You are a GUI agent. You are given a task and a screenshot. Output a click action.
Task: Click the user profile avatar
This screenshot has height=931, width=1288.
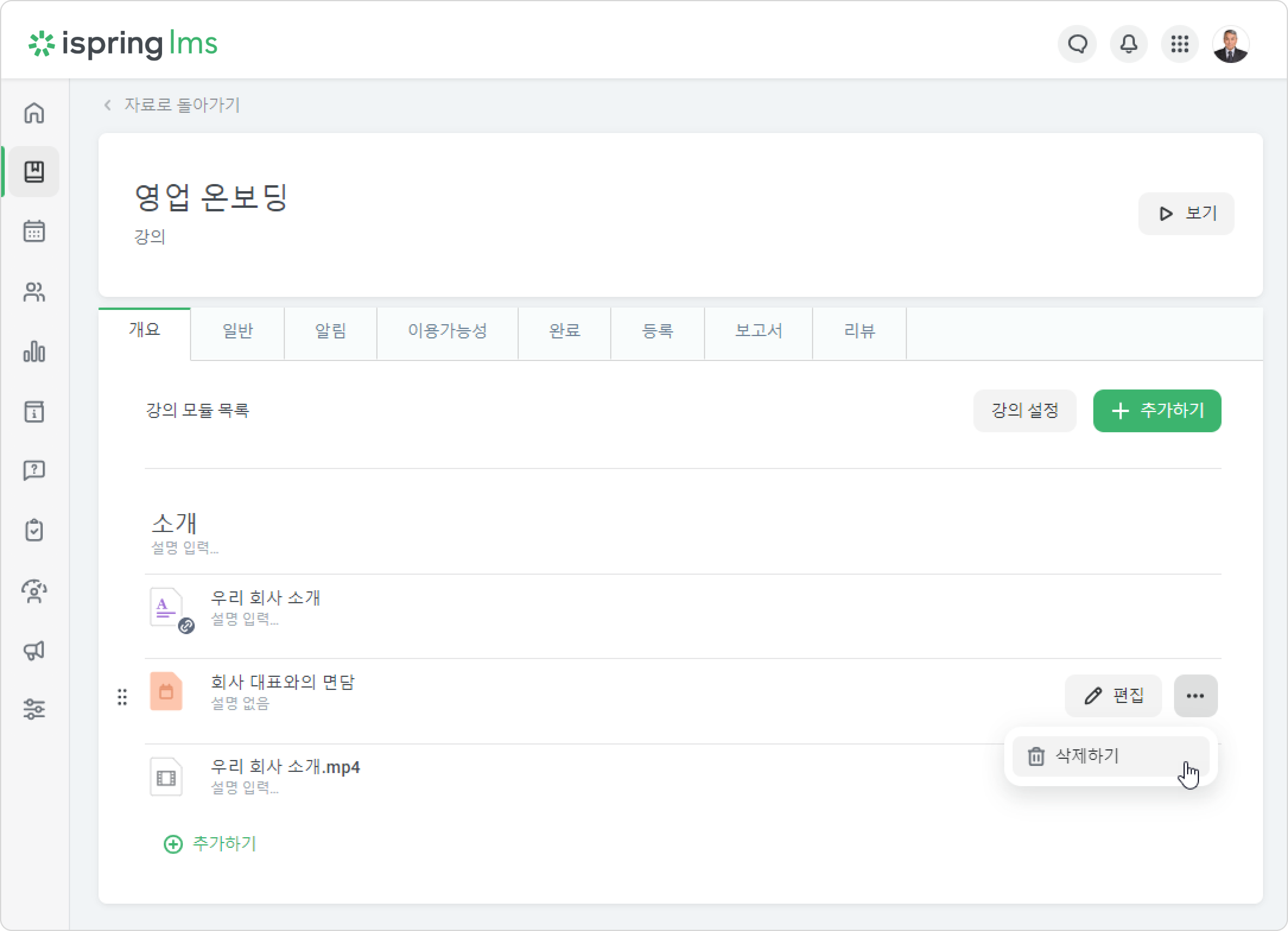1231,44
